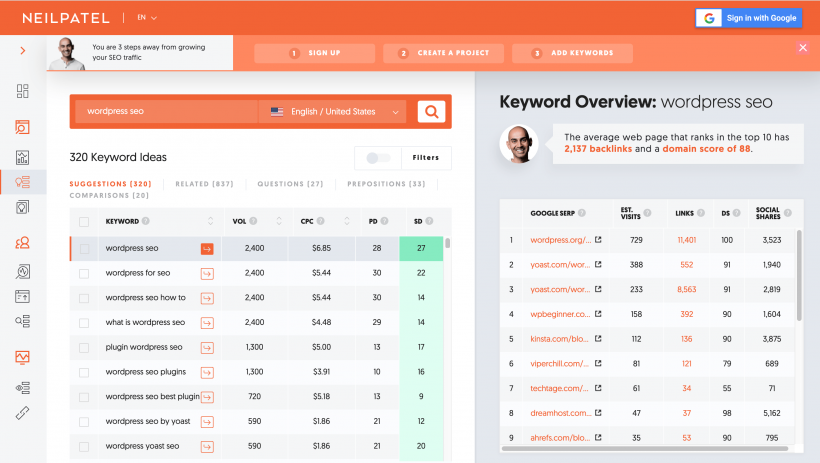Viewport: 820px width, 463px height.
Task: Check the 'what is wordpress seo' checkbox
Action: pos(84,323)
